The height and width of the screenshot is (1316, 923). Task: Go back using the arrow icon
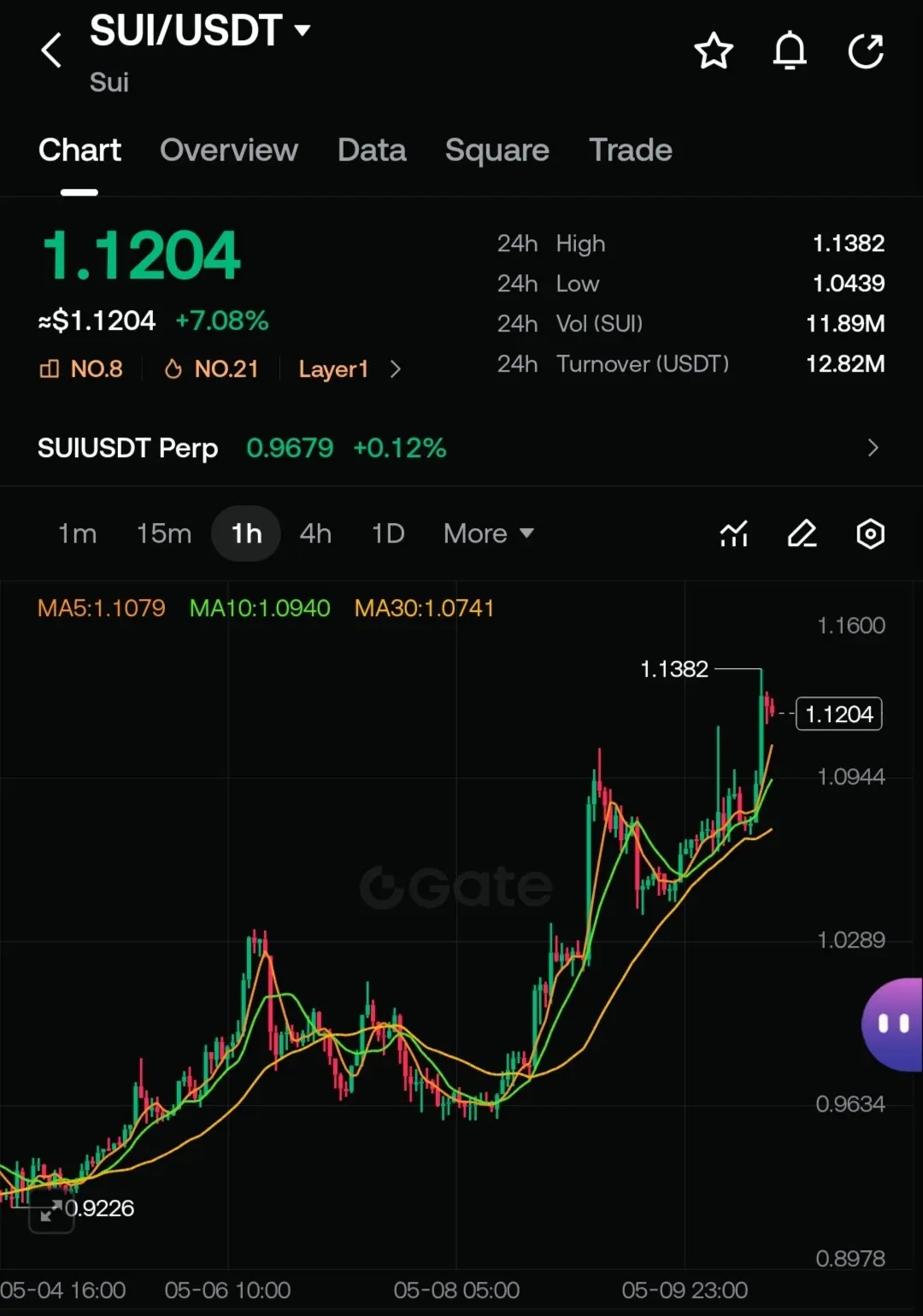[x=51, y=50]
